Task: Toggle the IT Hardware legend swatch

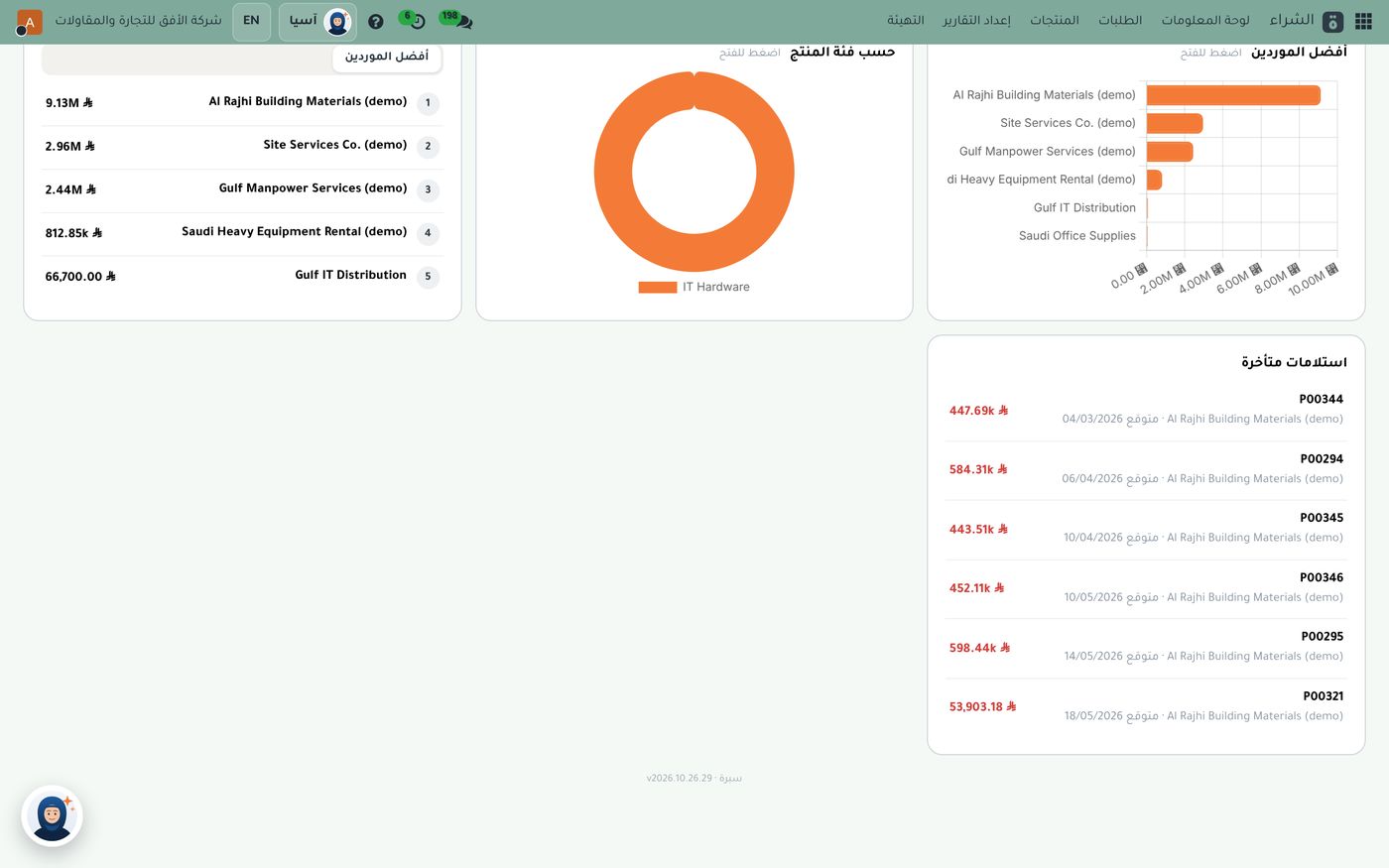Action: point(657,288)
